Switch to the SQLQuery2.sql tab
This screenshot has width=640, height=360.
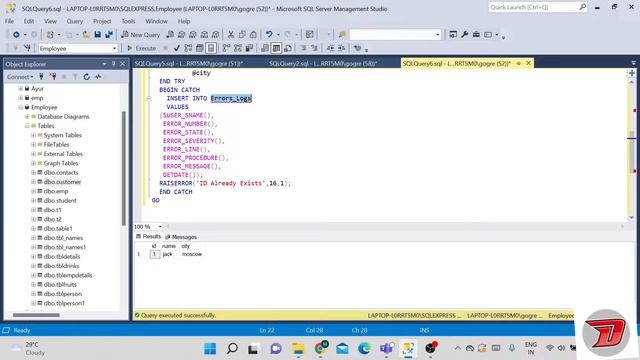click(x=322, y=64)
